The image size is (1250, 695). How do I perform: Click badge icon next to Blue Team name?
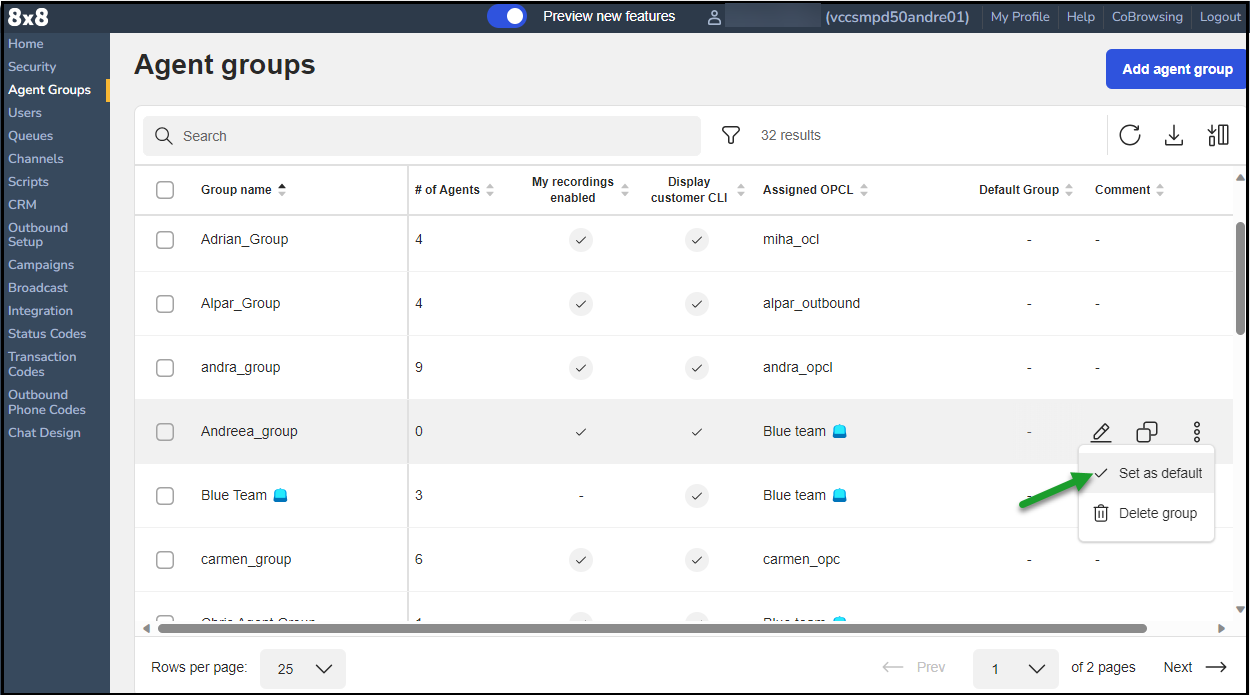(x=280, y=495)
